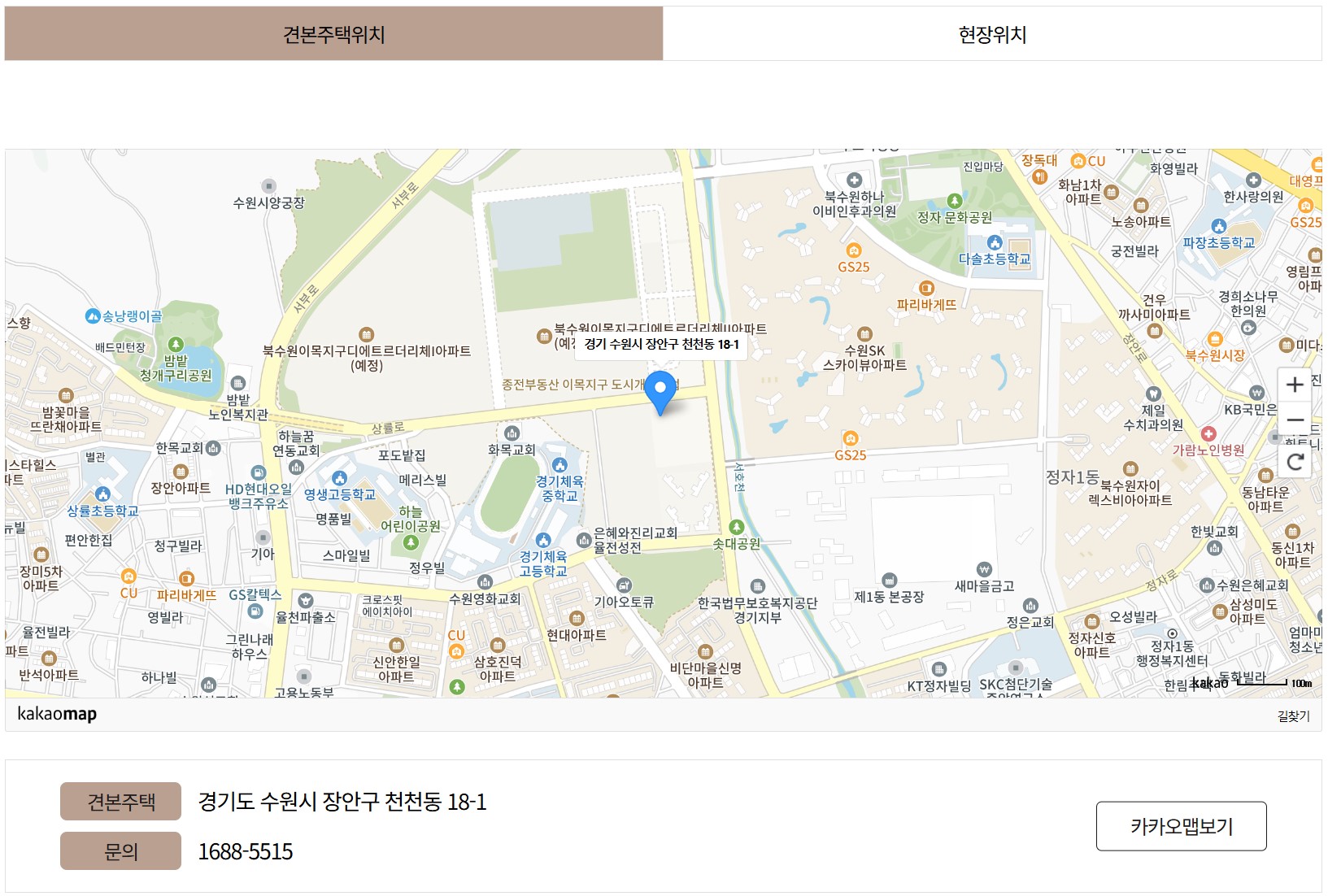Click the 수원시양궁장 map icon

[x=269, y=186]
